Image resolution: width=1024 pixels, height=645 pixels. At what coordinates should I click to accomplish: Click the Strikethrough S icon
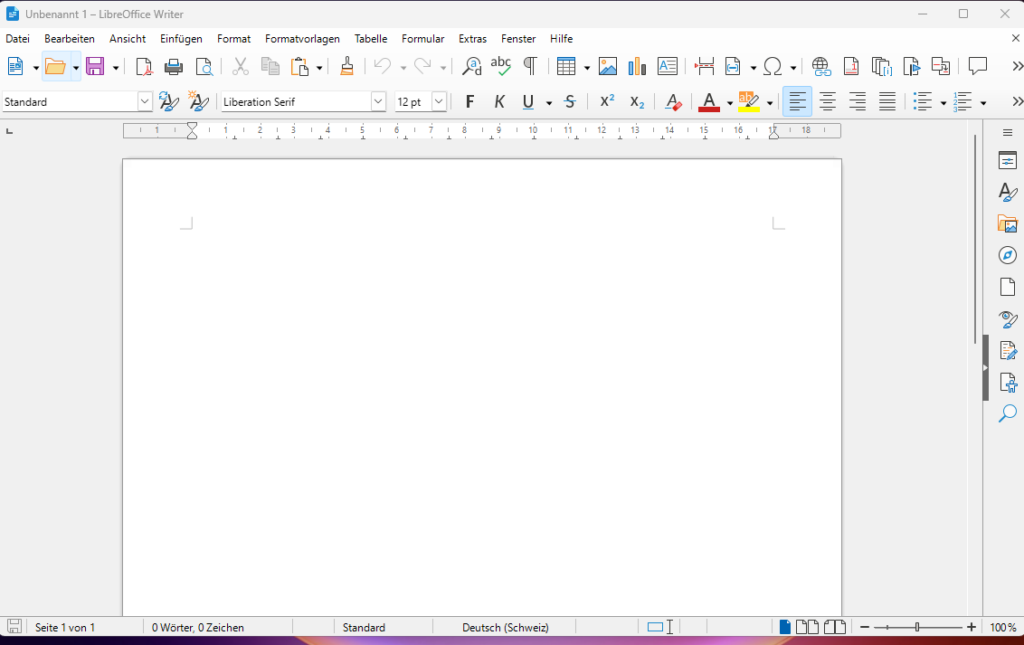coord(569,102)
